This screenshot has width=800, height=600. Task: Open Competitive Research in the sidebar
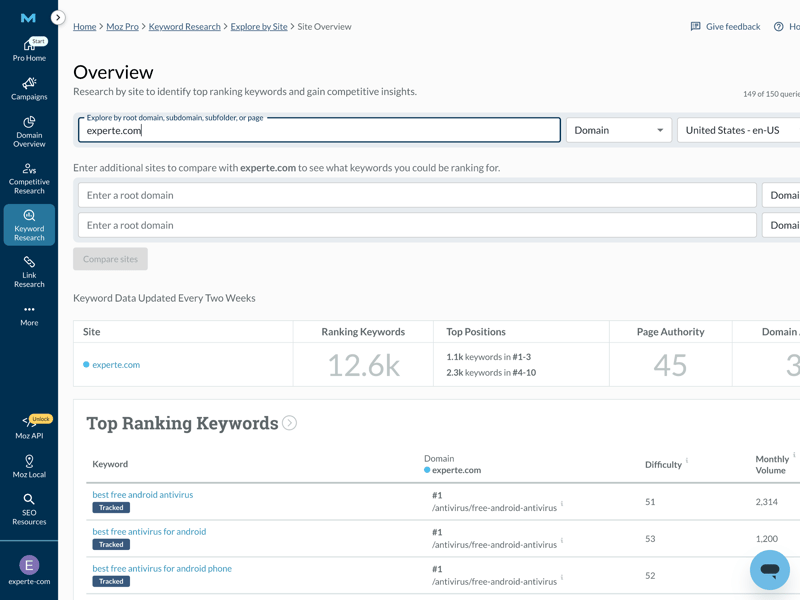point(29,179)
